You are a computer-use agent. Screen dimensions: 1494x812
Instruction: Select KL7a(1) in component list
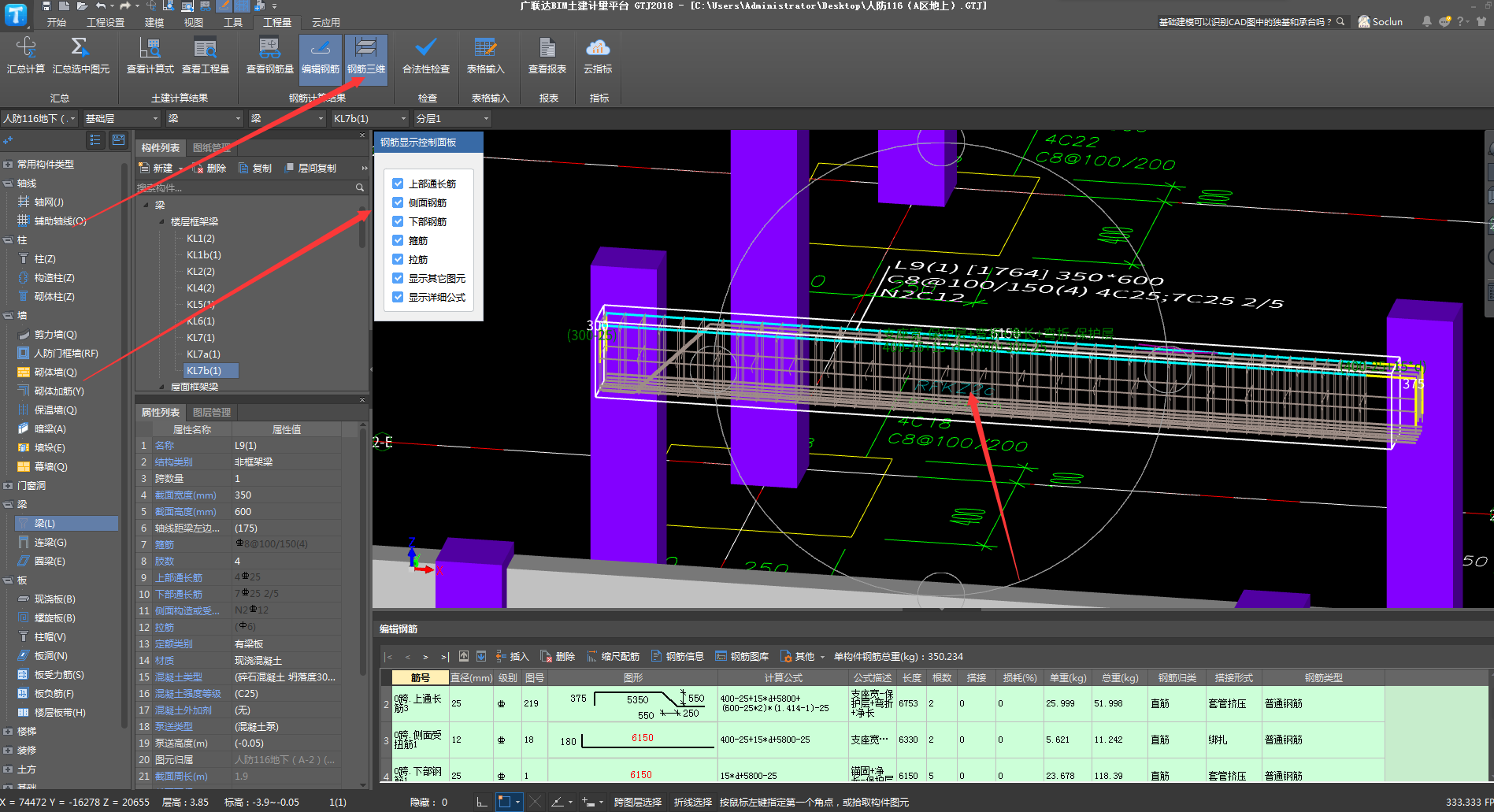point(203,354)
